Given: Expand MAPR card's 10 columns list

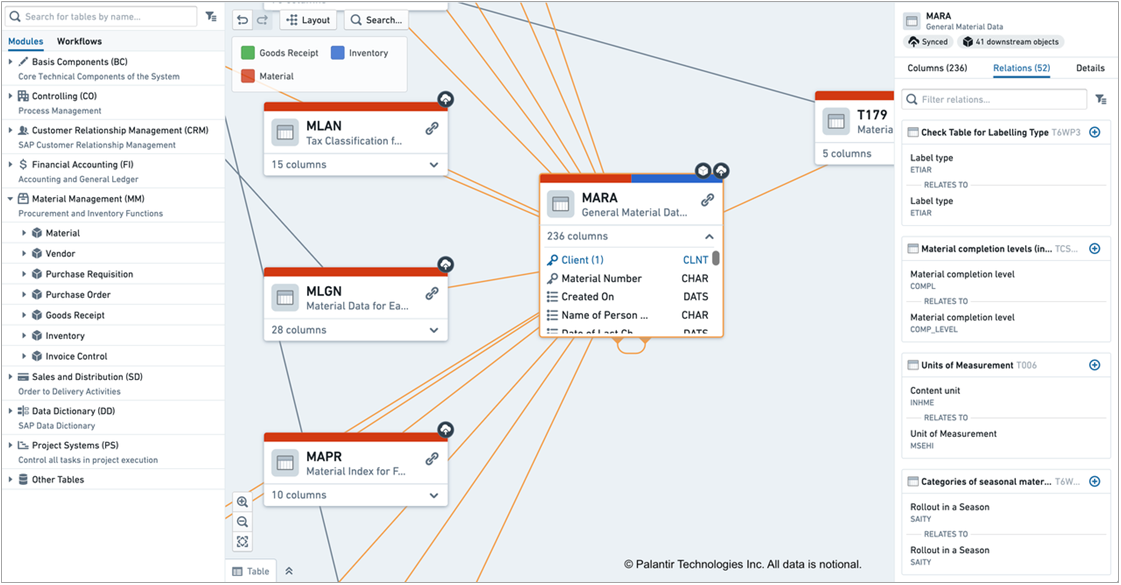Looking at the screenshot, I should pyautogui.click(x=434, y=496).
